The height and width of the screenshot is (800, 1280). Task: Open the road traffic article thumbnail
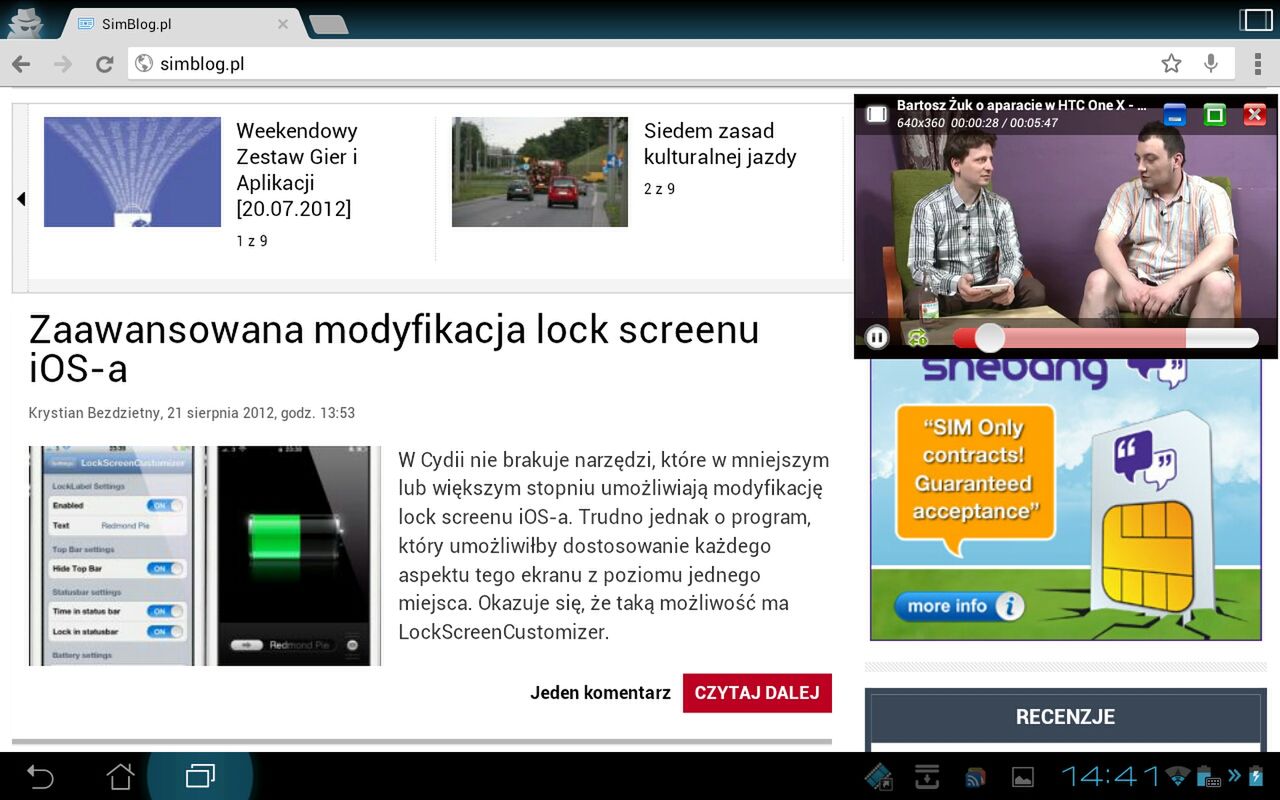[x=540, y=172]
